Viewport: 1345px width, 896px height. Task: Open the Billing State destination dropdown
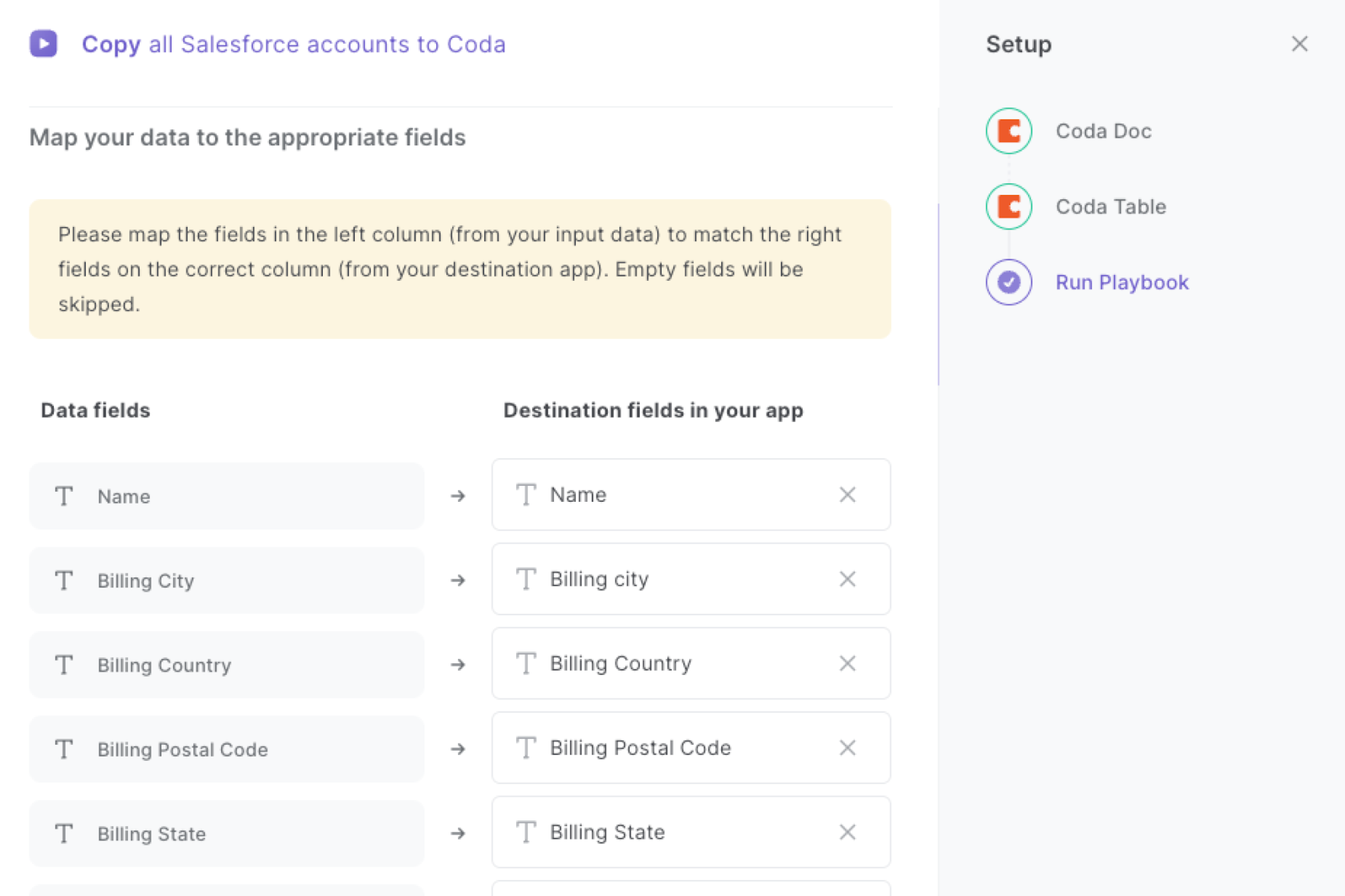[x=691, y=832]
